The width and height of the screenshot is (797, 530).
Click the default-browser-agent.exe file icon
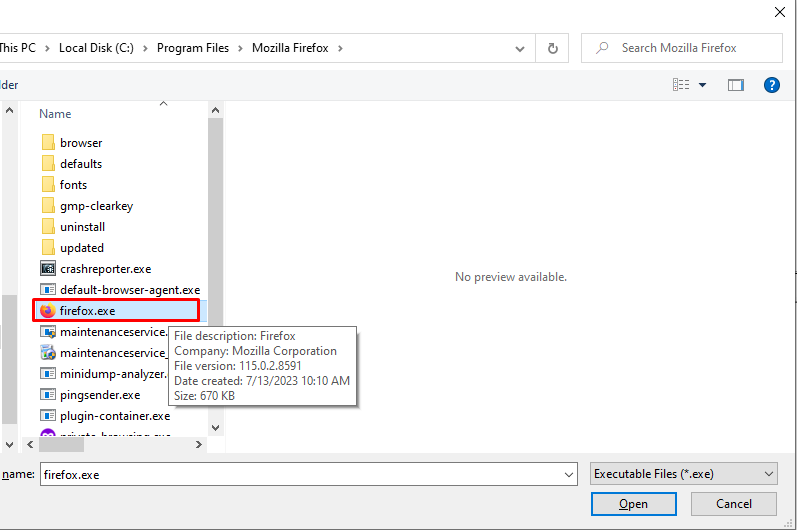tap(48, 290)
